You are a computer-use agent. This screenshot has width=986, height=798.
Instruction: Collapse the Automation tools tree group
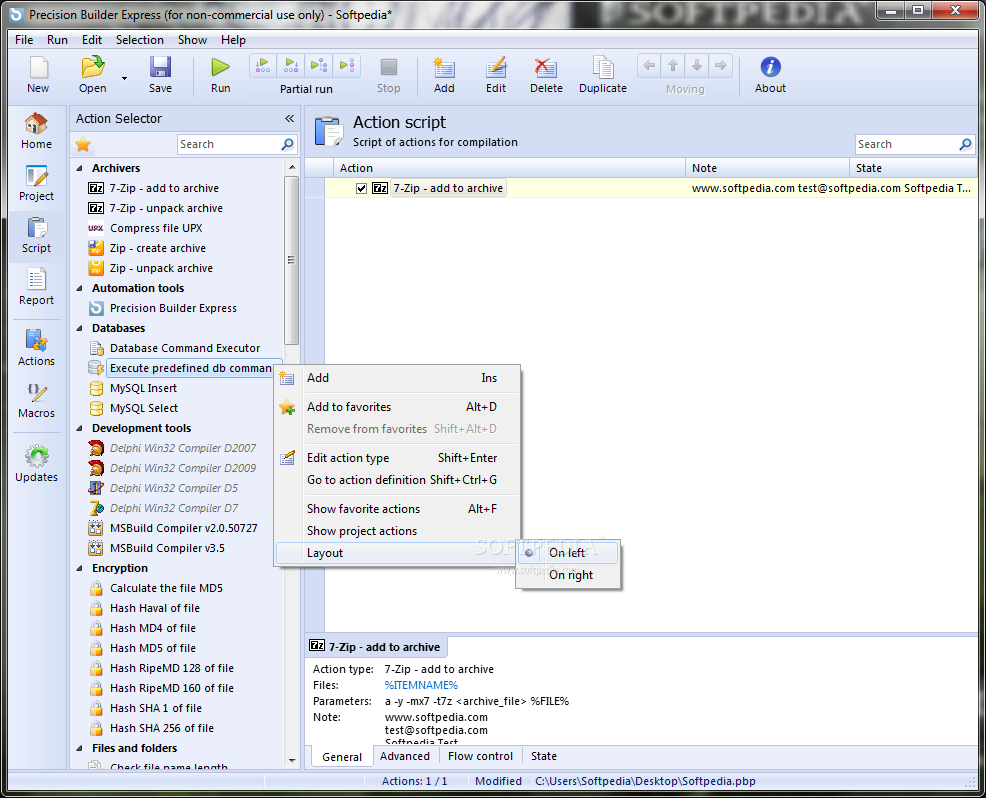(x=80, y=289)
